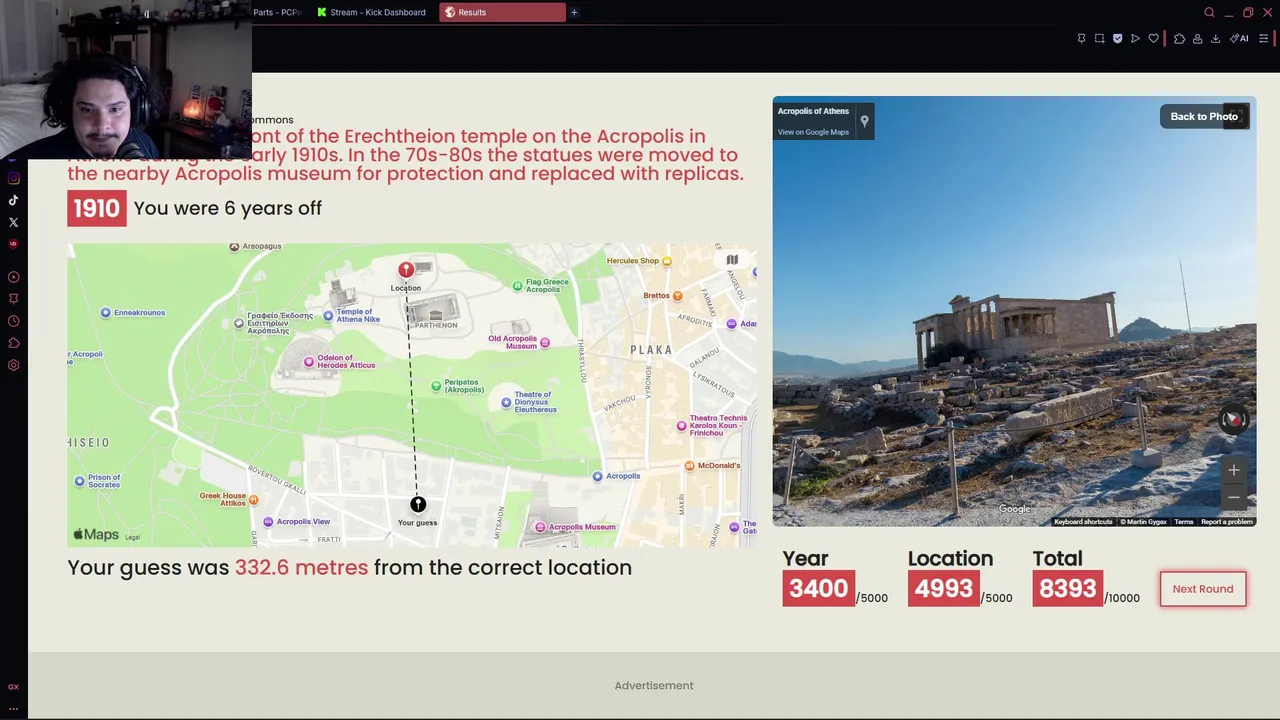The image size is (1280, 720).
Task: Select Prison of Socrates map marker
Action: 97,481
